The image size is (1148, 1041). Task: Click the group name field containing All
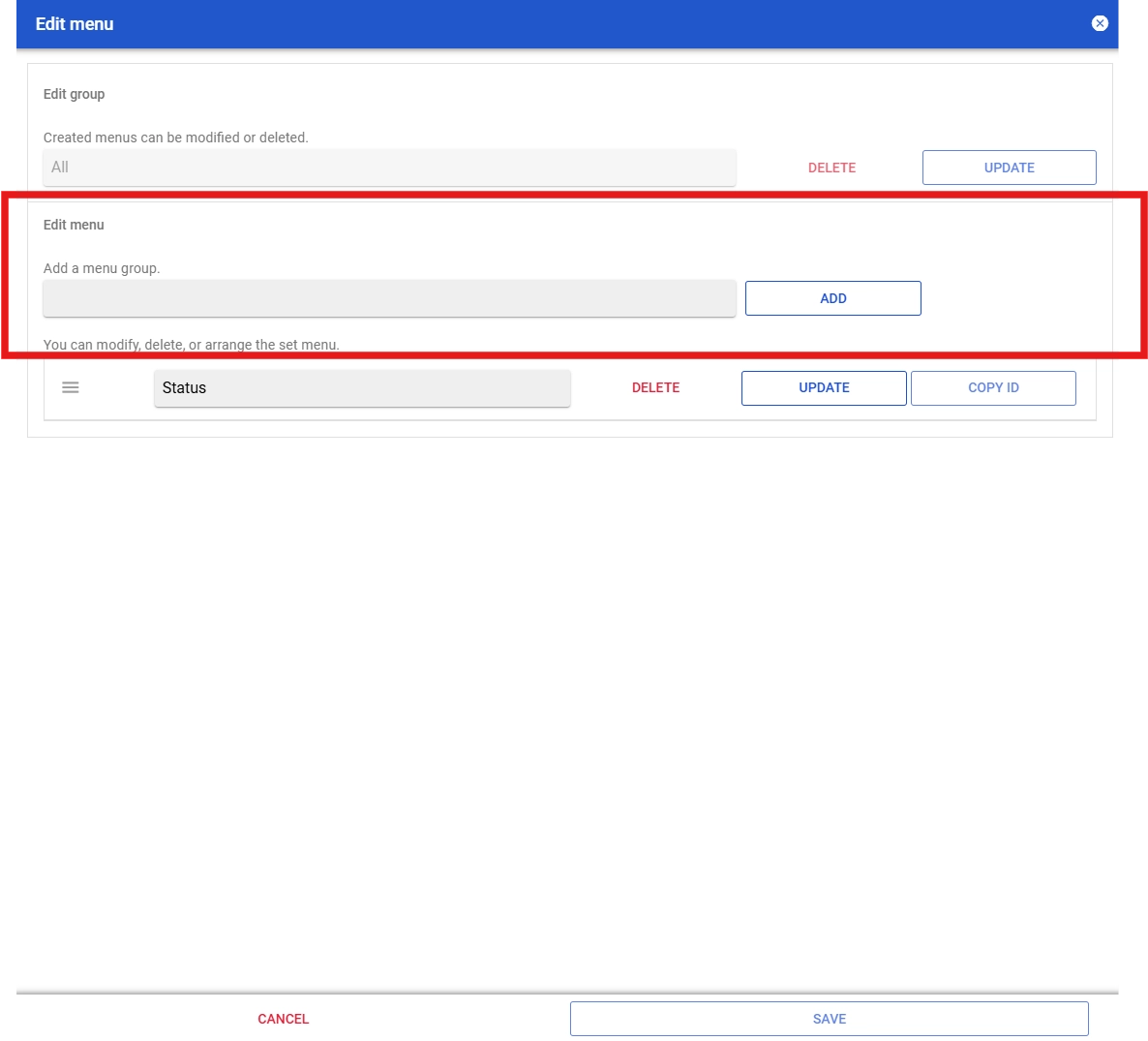(x=389, y=168)
